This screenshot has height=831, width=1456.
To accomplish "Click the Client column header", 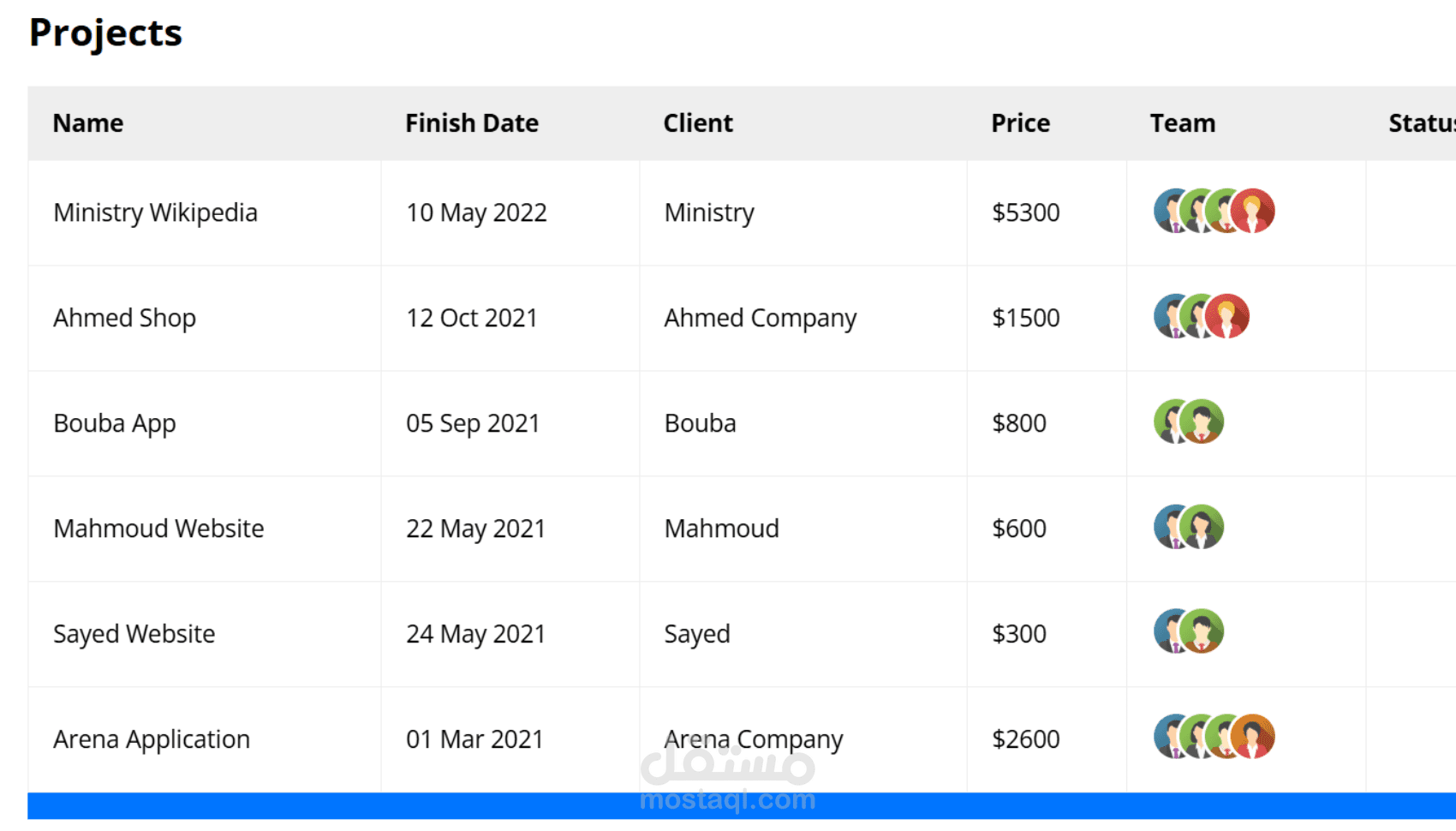I will tap(698, 123).
